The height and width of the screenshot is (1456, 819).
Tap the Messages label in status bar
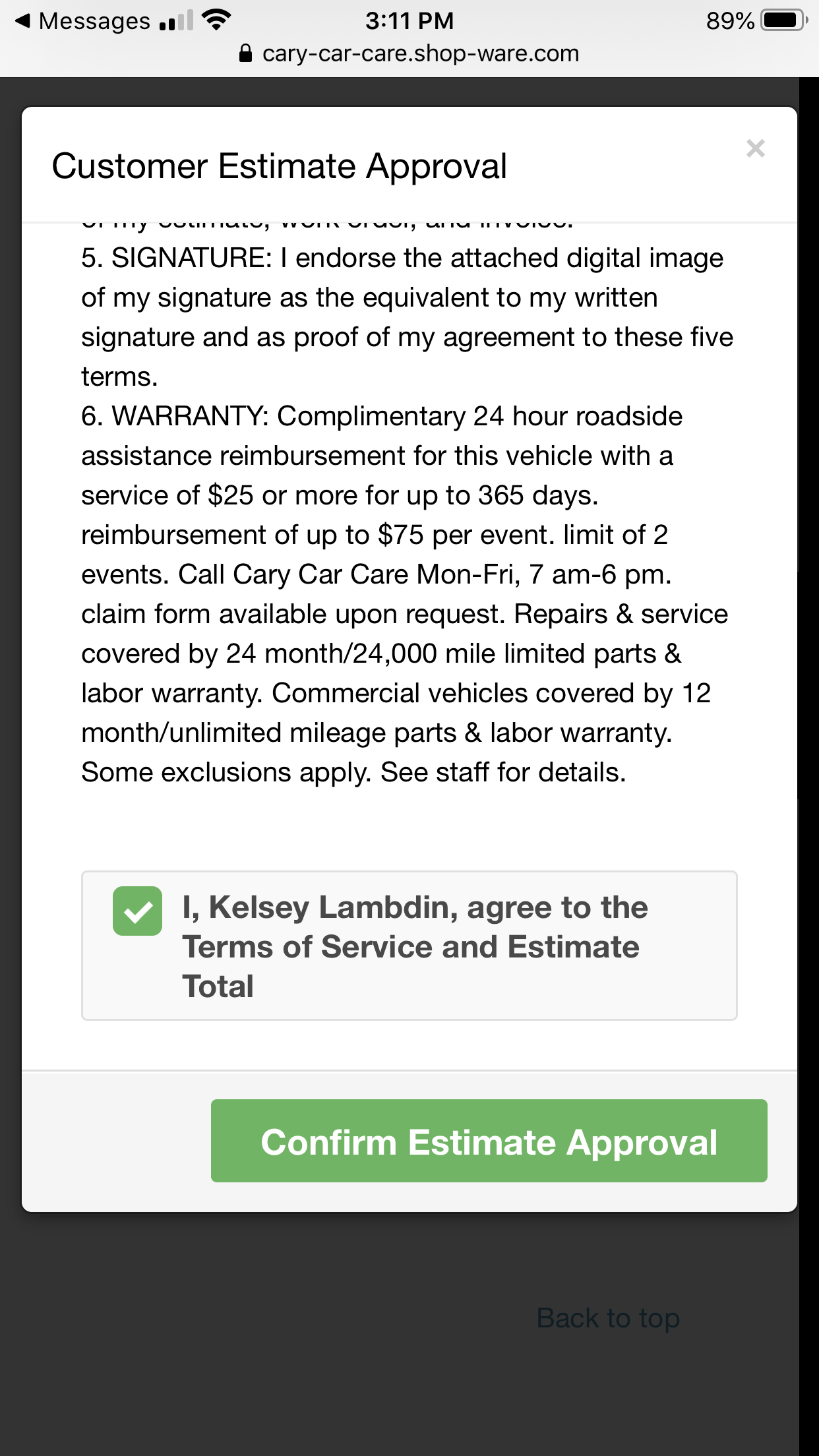coord(95,20)
